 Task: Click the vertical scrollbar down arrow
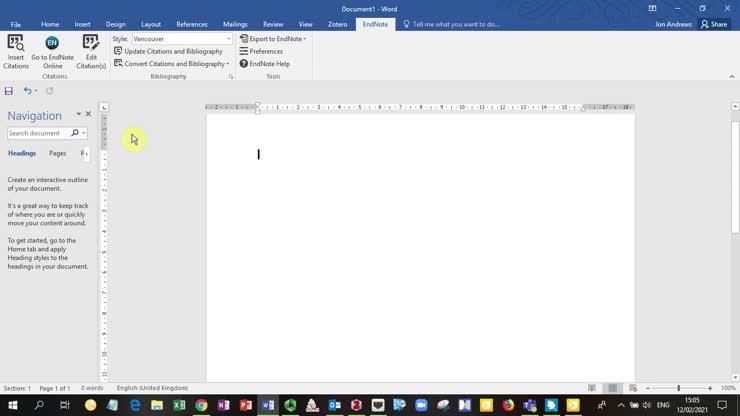point(735,377)
